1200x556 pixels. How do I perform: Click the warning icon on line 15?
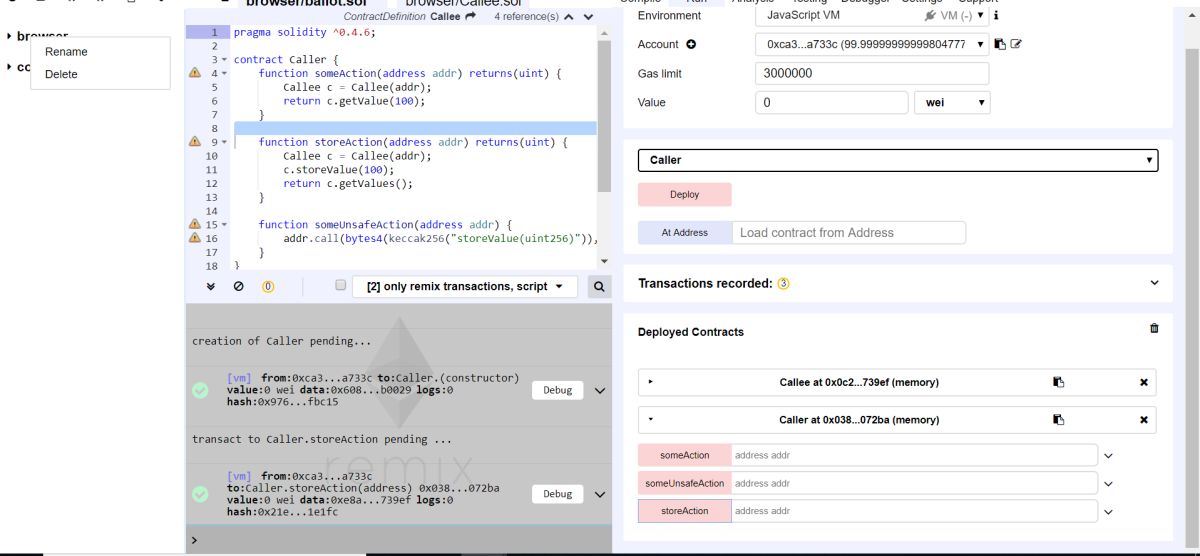tap(195, 225)
